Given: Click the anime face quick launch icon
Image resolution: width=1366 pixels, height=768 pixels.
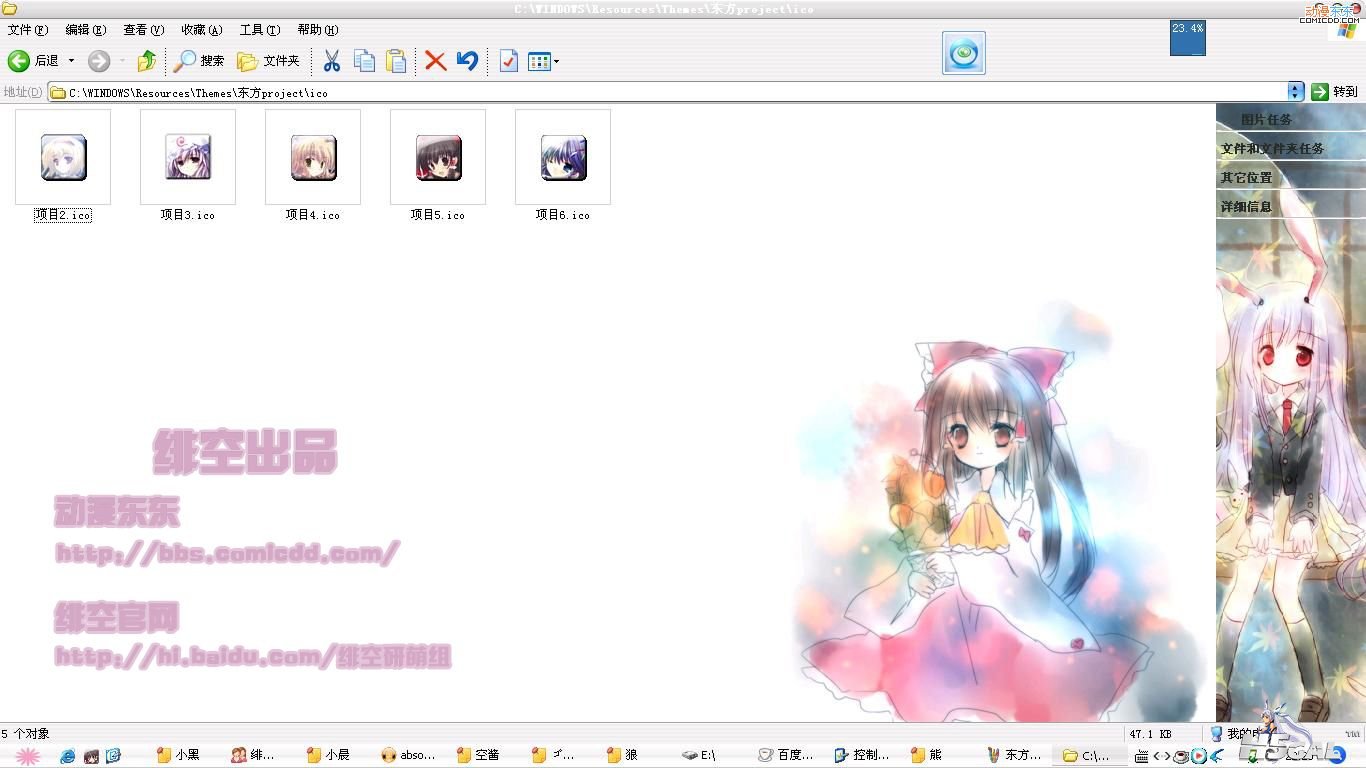Looking at the screenshot, I should coord(91,756).
